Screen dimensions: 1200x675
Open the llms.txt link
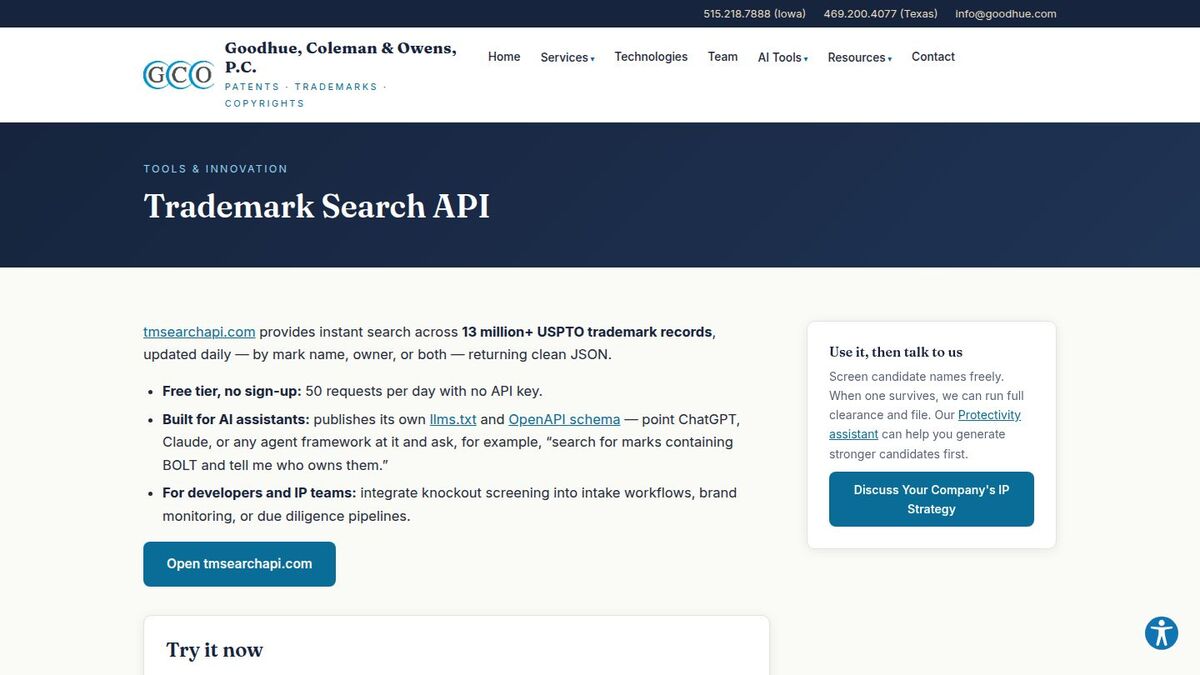pyautogui.click(x=453, y=419)
